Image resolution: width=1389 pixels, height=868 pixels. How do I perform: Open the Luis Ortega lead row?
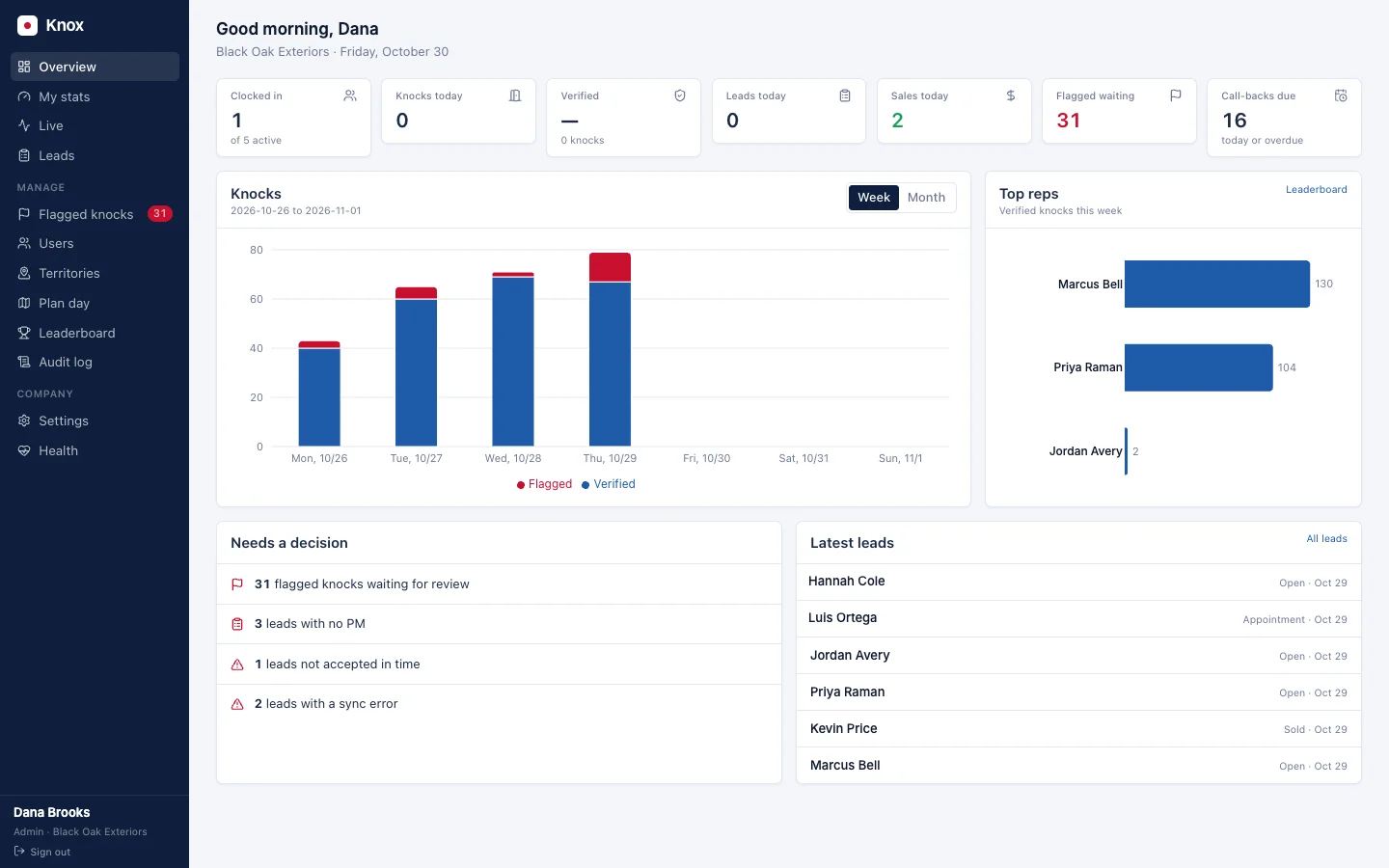[x=1078, y=618]
